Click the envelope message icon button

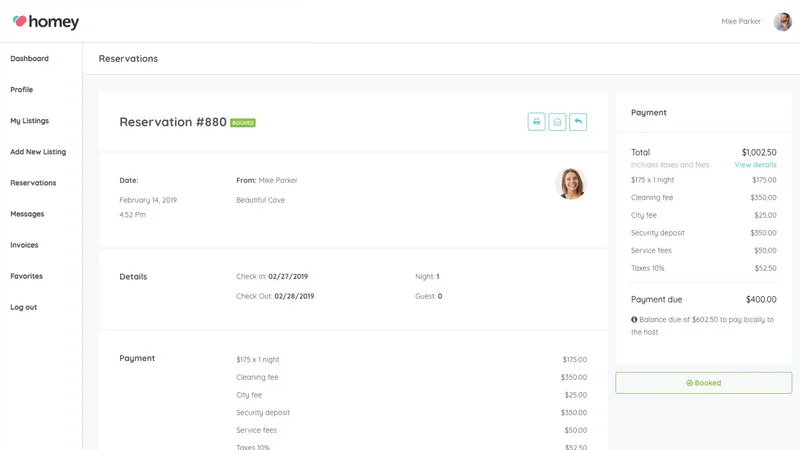[x=557, y=122]
